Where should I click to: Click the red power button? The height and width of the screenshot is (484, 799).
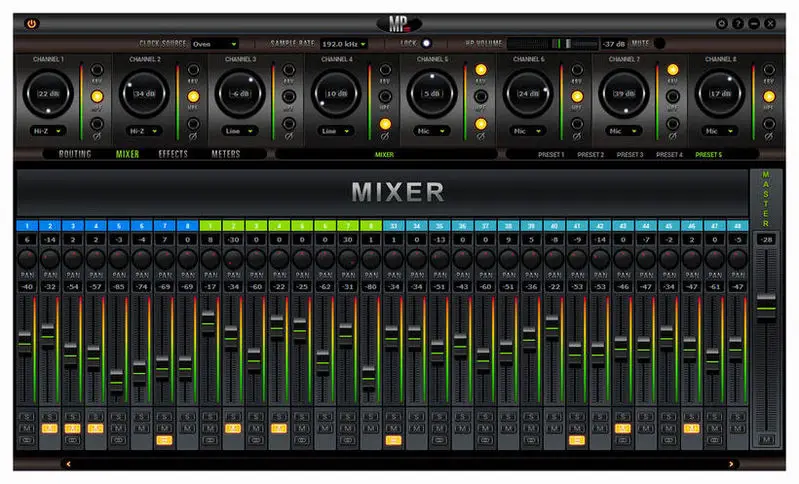tap(32, 23)
